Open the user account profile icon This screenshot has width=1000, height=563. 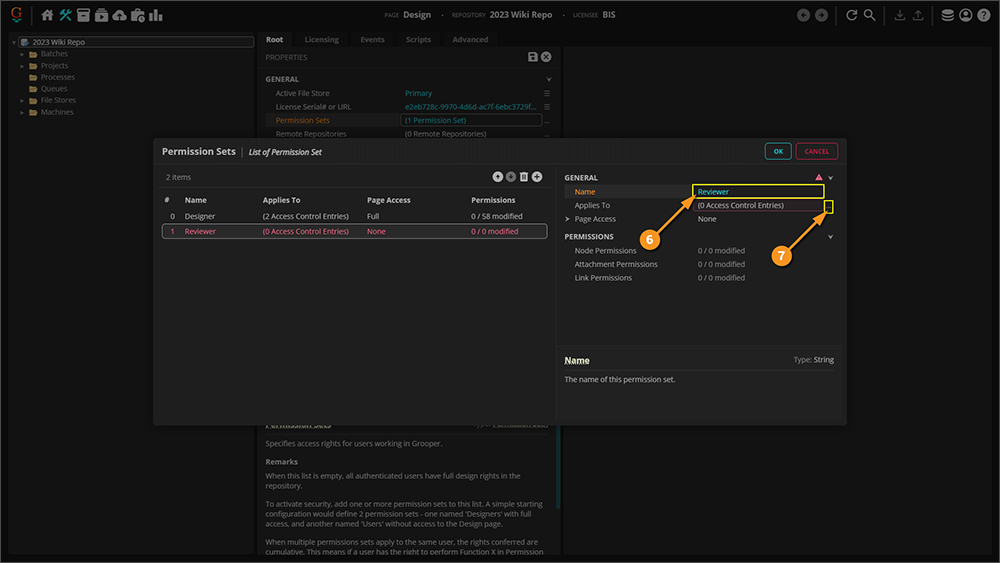[965, 15]
